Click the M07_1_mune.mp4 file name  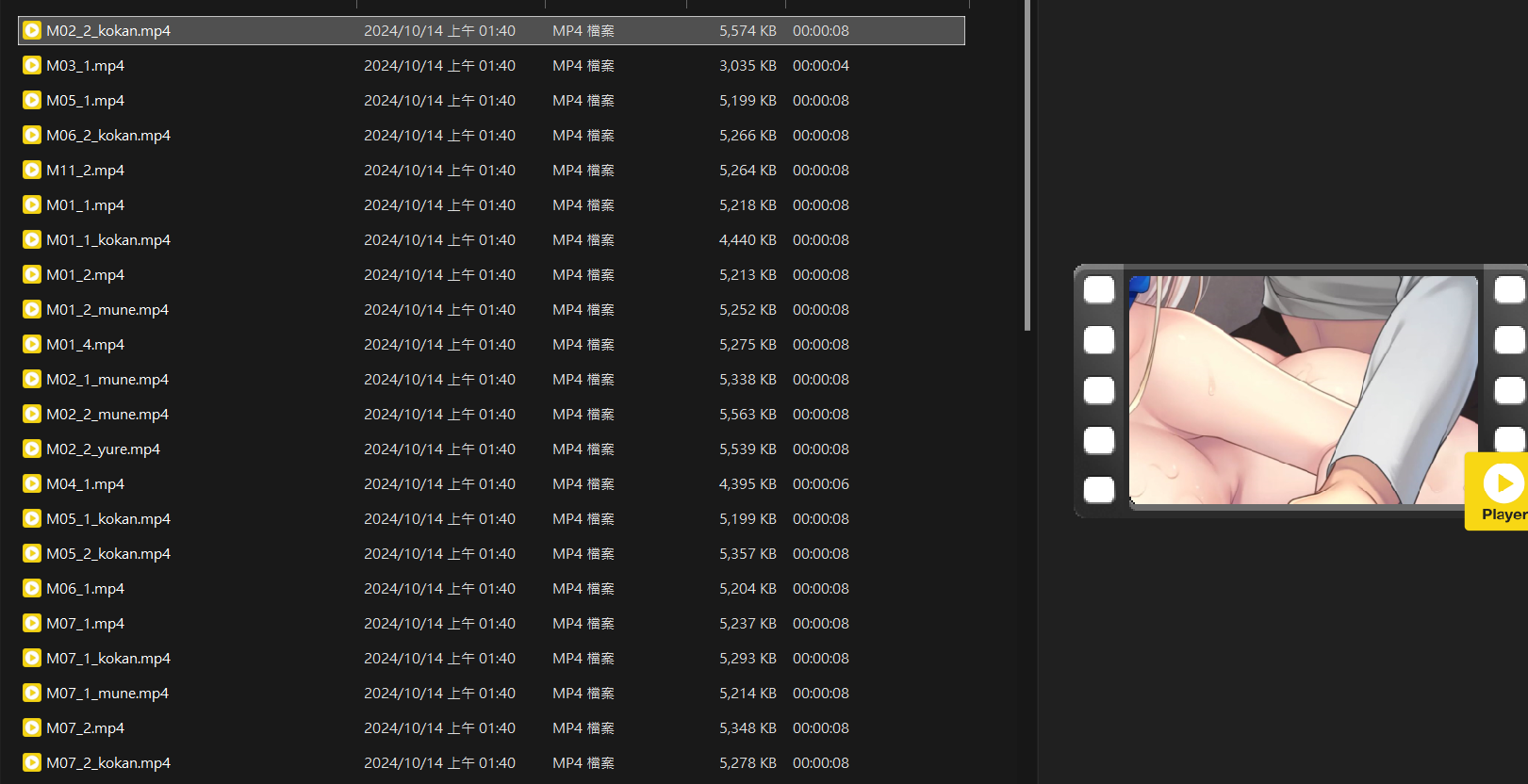coord(107,694)
